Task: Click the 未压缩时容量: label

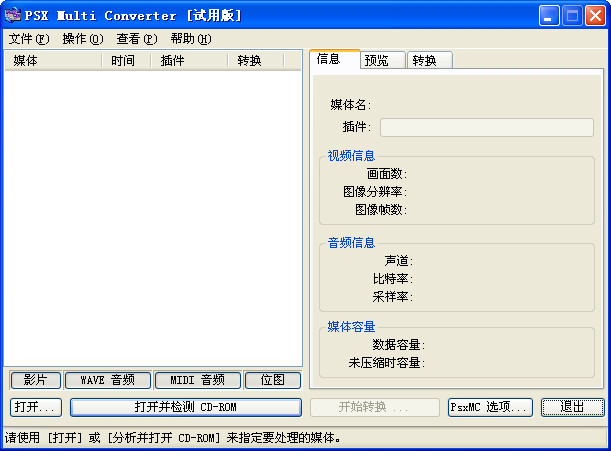Action: 387,363
